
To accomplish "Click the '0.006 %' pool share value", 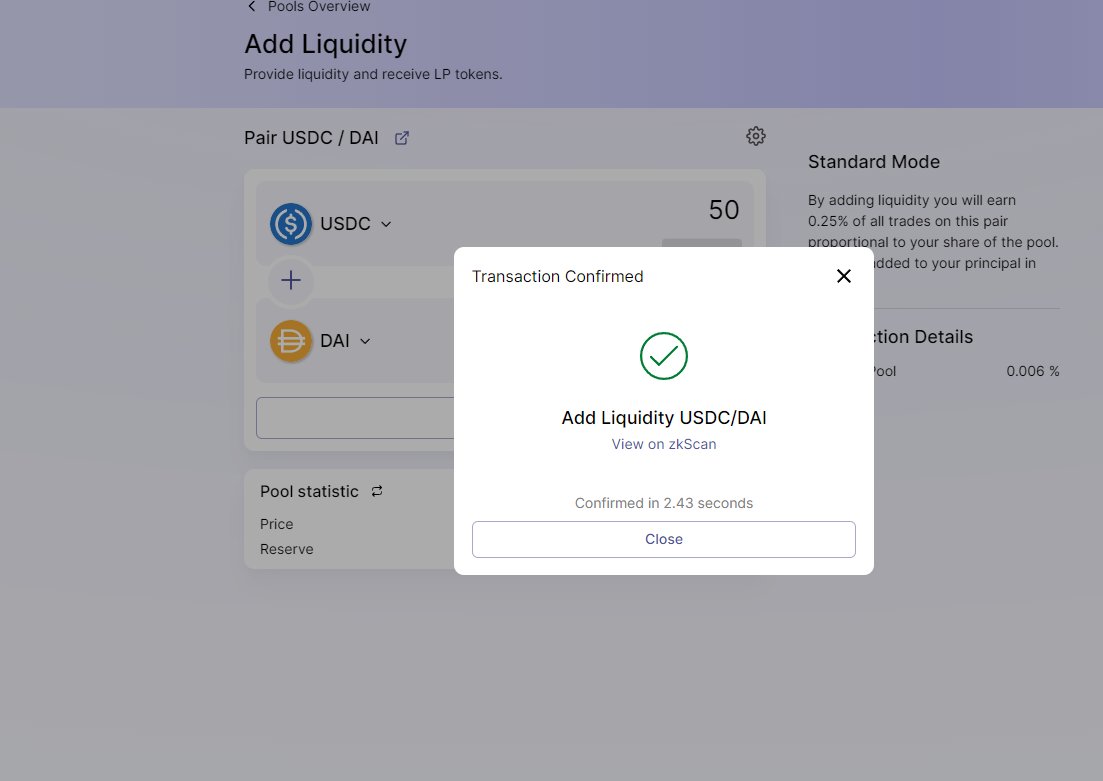I will pos(1033,371).
